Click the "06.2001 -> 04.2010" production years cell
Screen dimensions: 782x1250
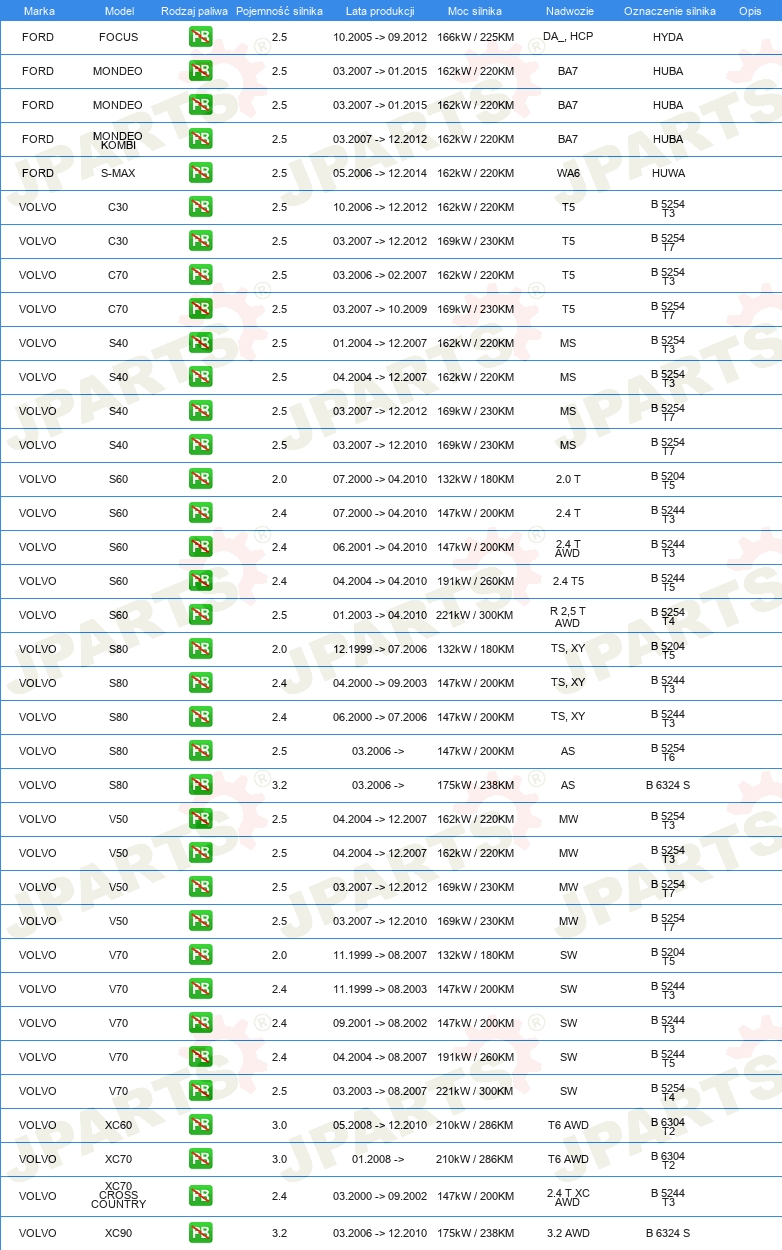pos(380,547)
